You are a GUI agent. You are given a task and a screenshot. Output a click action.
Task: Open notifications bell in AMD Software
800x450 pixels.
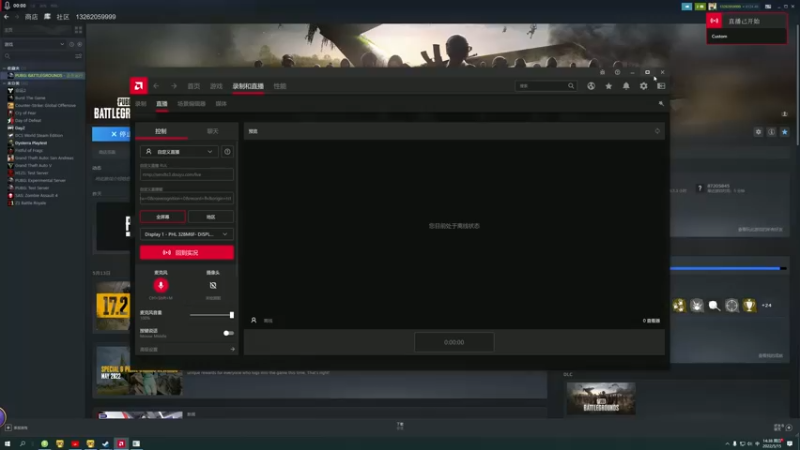626,86
